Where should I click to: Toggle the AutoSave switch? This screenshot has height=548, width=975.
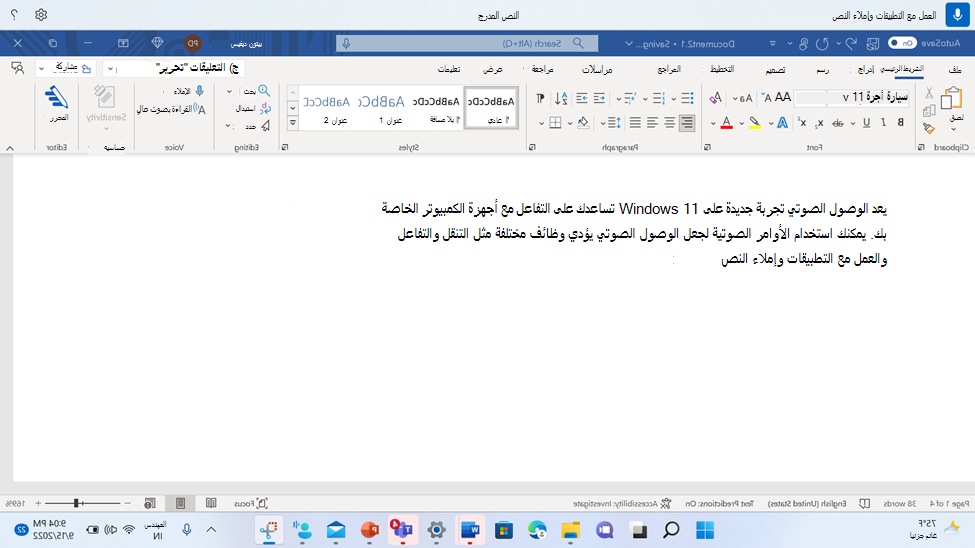pyautogui.click(x=902, y=43)
